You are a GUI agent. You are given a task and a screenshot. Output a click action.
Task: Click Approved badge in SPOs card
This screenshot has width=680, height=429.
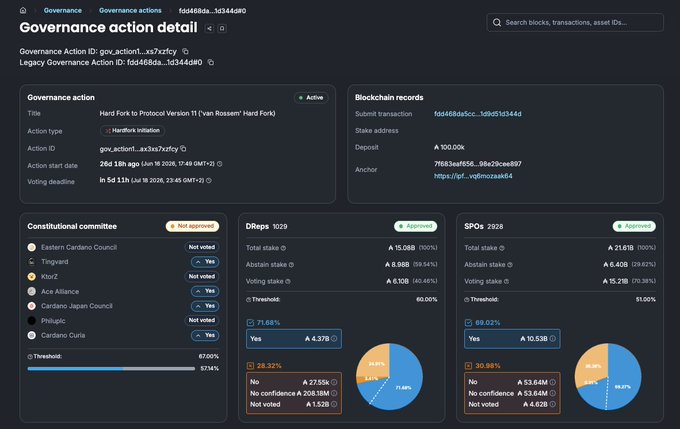(634, 226)
